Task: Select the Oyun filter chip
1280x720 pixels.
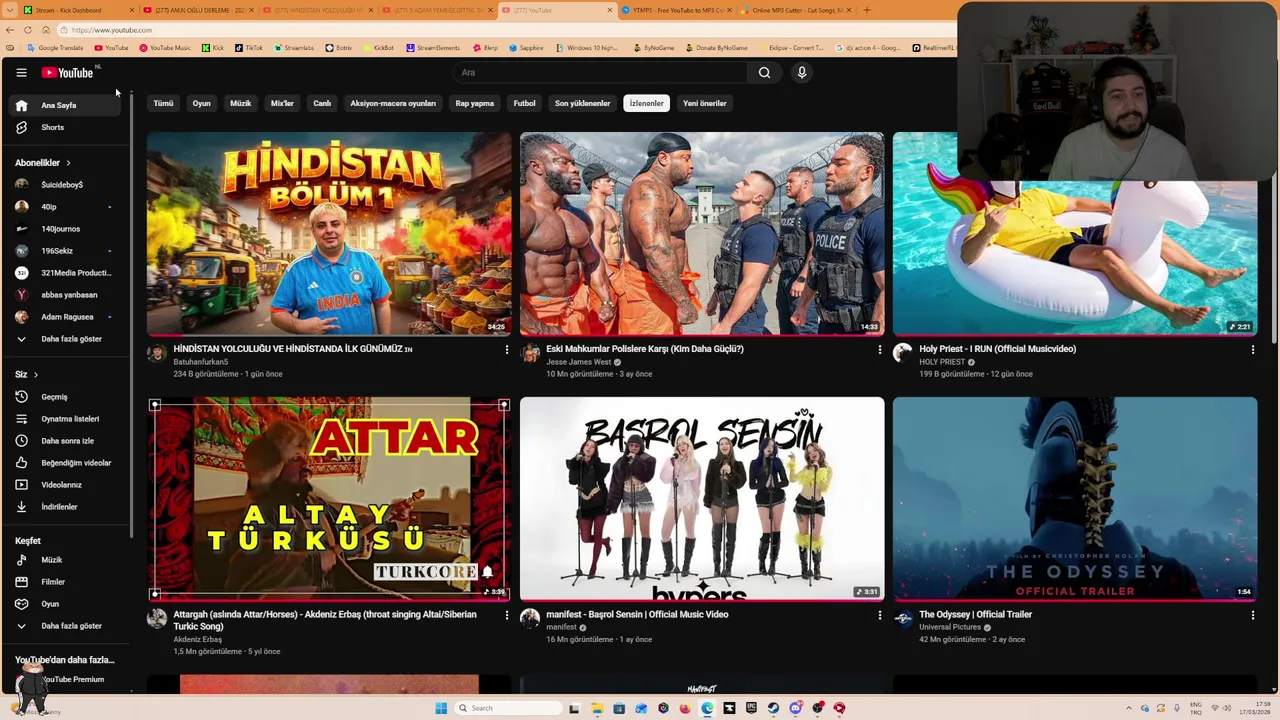Action: pos(202,103)
